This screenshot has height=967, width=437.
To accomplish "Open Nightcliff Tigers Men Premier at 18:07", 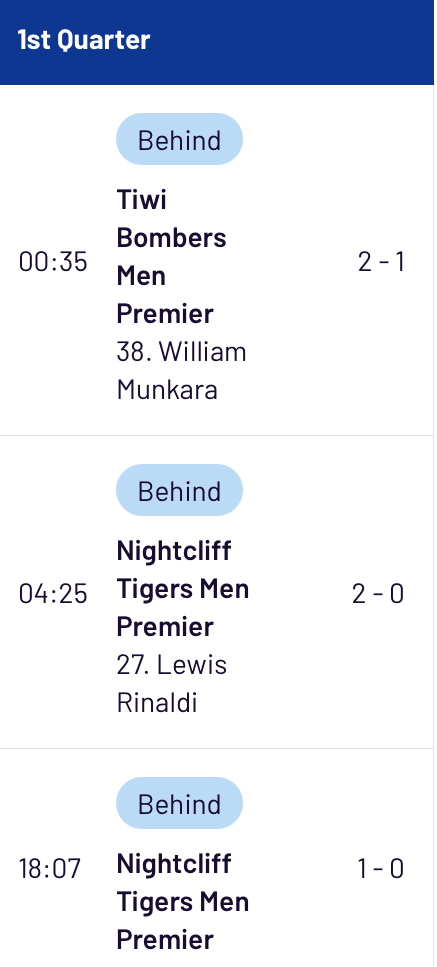I will [x=182, y=901].
